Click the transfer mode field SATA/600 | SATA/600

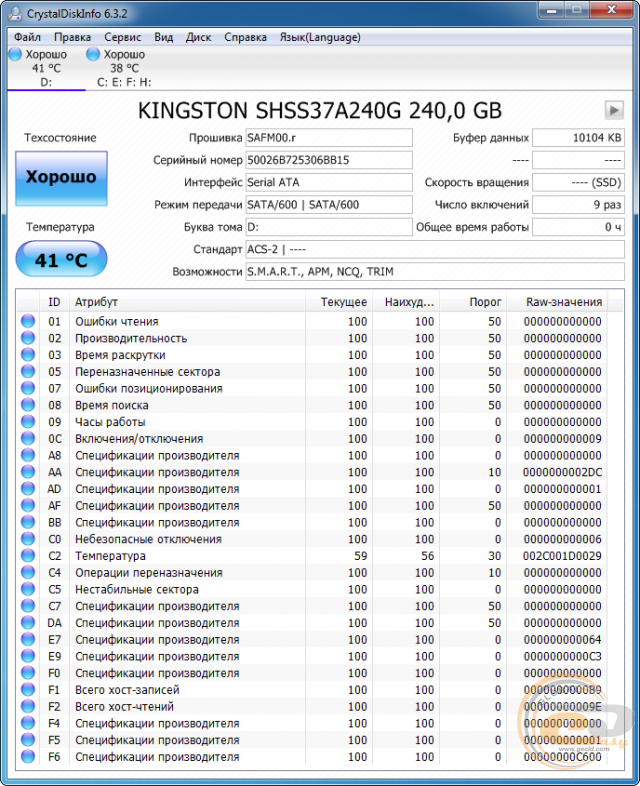pos(329,205)
